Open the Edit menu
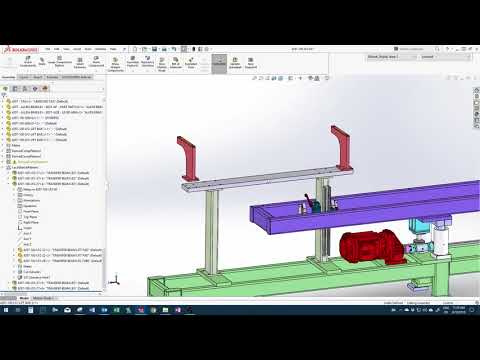The image size is (480, 360). pos(57,49)
